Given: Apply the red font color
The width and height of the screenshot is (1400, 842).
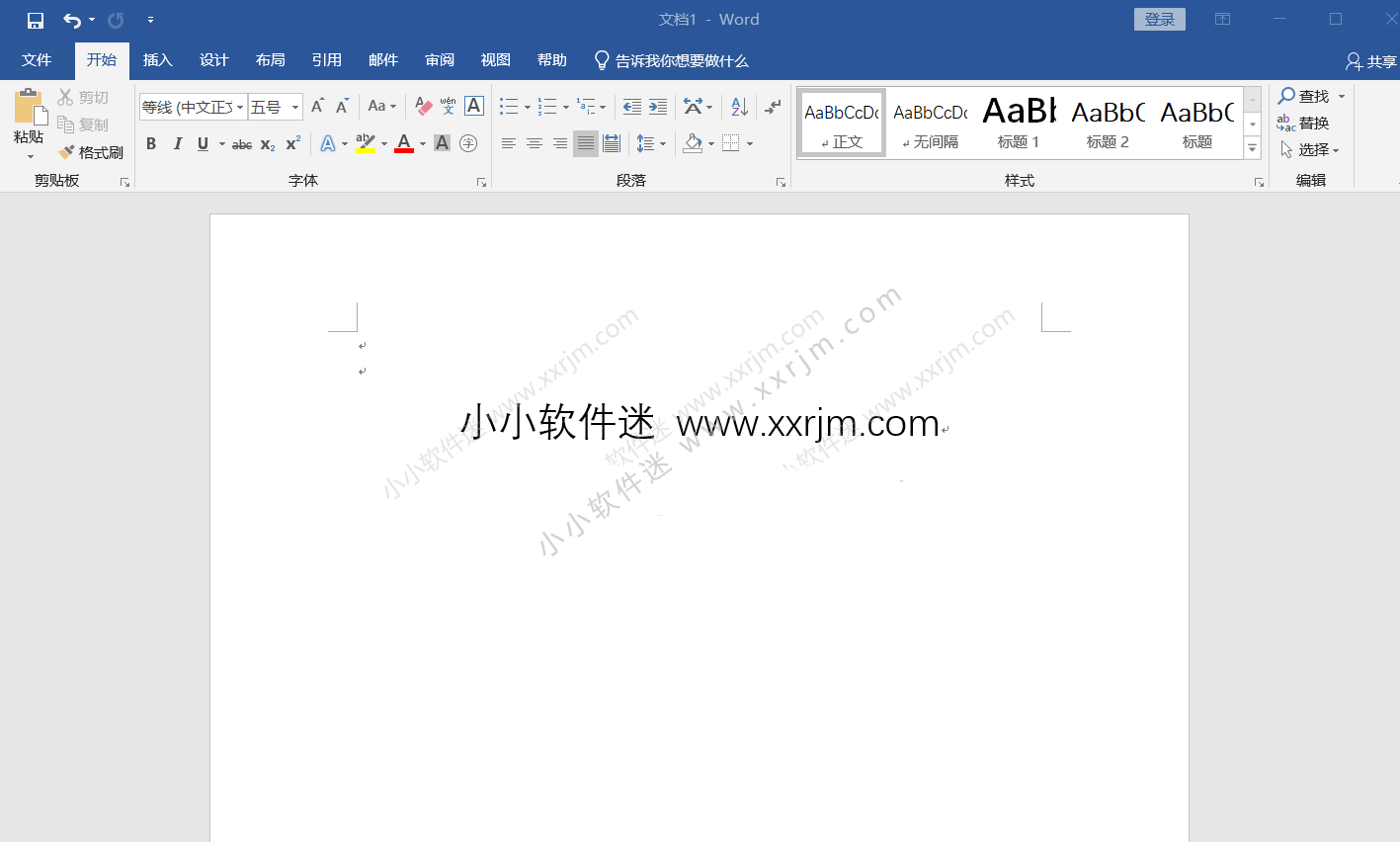Looking at the screenshot, I should pyautogui.click(x=404, y=144).
